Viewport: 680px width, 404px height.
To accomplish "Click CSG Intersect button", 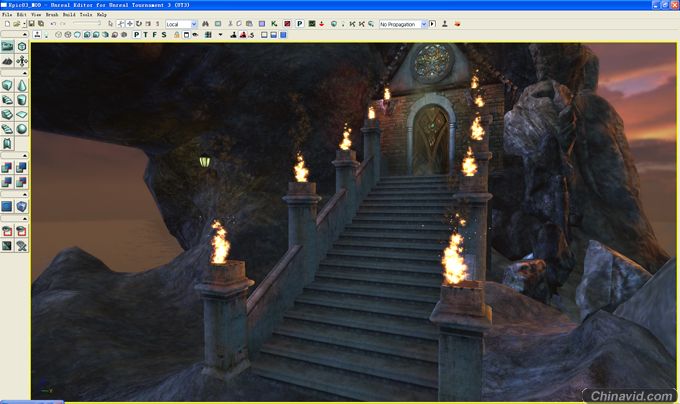I will 7,182.
